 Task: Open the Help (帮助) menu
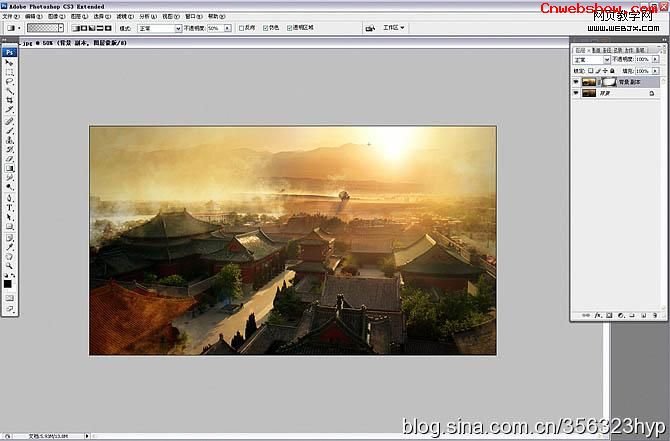click(x=216, y=16)
